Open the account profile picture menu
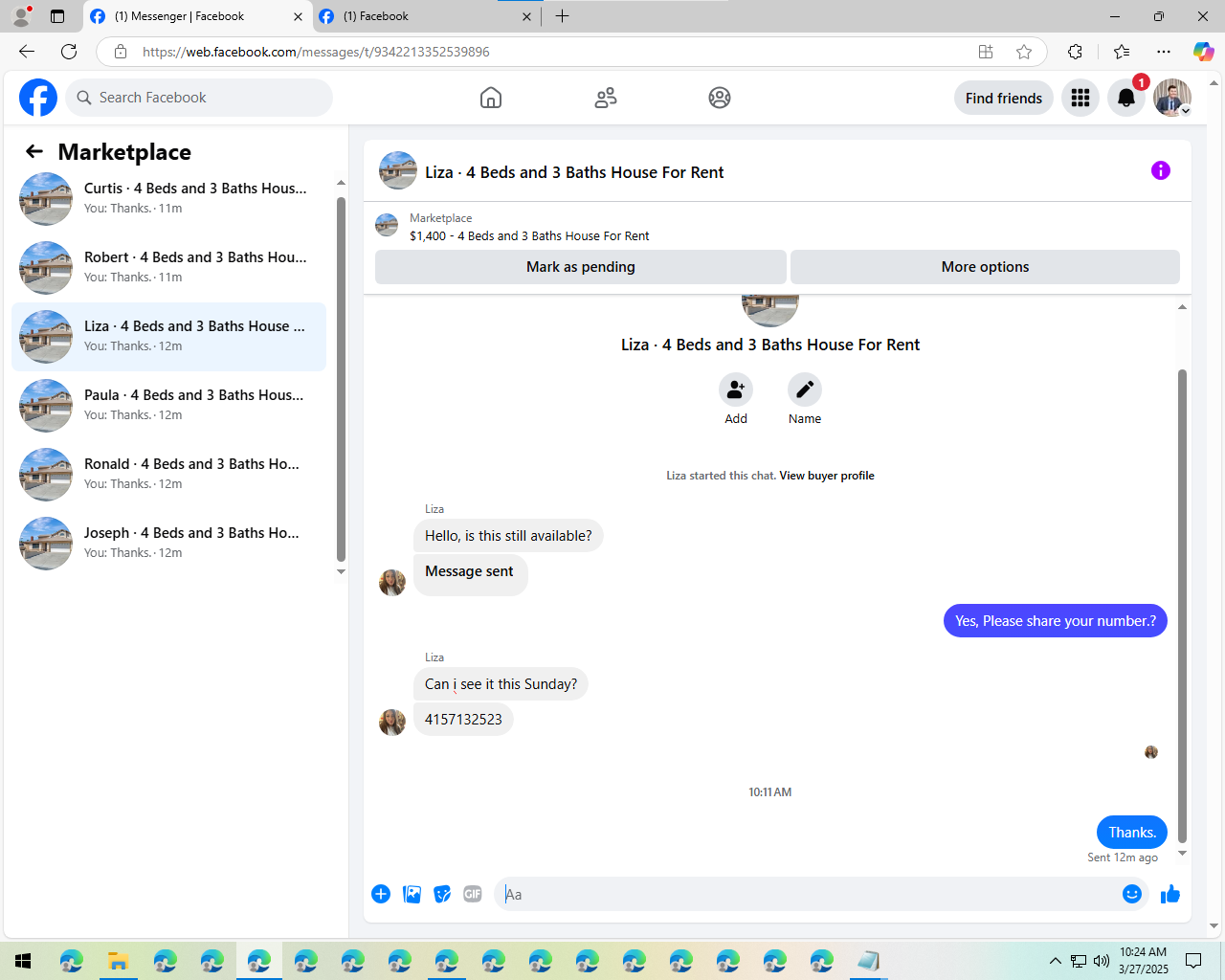The image size is (1225, 980). (x=1172, y=98)
